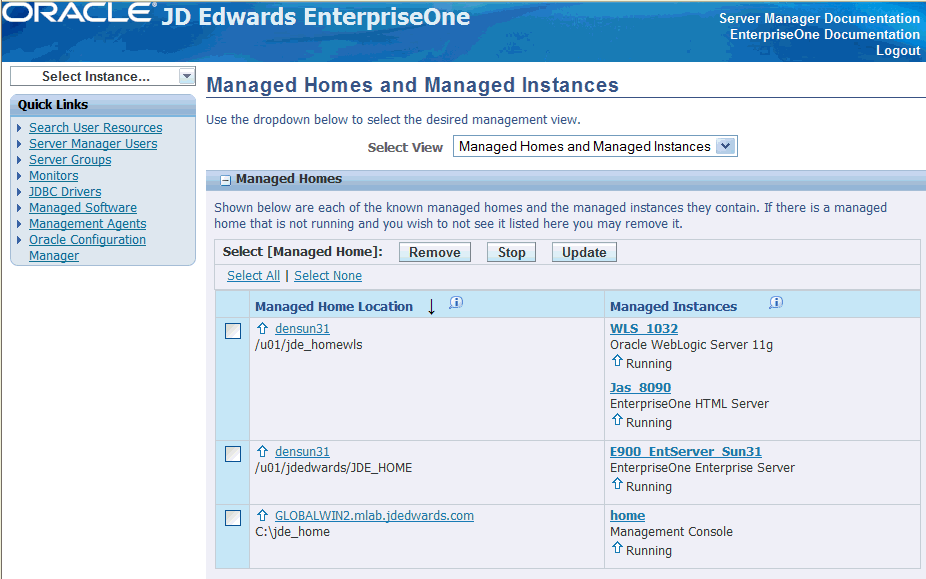926x579 pixels.
Task: Click up-arrow status icon for /u01/jdedwards/JDE_HOME home
Action: click(x=263, y=451)
